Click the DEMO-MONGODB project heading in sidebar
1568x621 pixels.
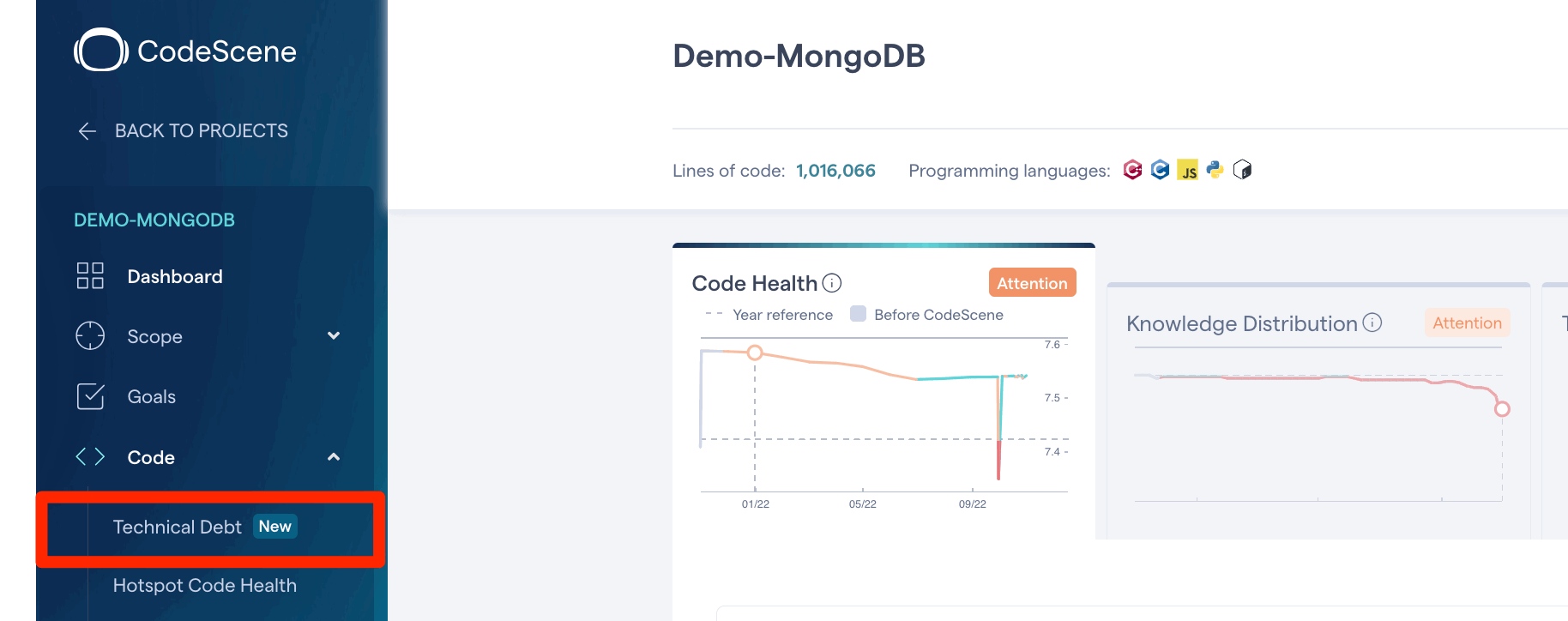coord(154,220)
